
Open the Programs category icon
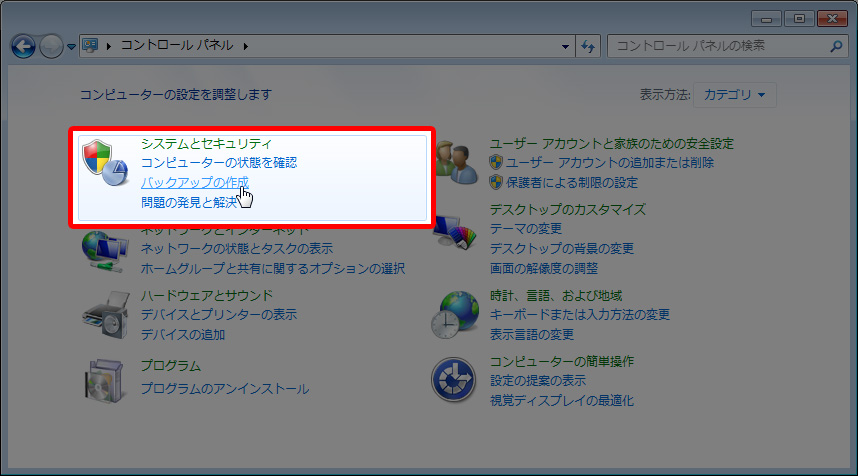[103, 378]
